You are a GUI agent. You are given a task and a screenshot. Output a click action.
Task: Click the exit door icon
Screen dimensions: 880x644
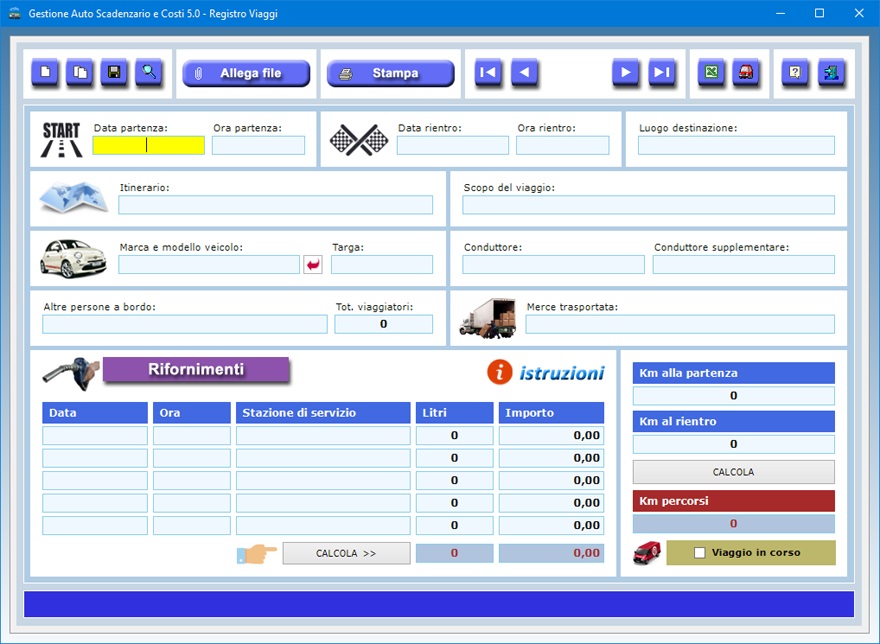[x=831, y=72]
